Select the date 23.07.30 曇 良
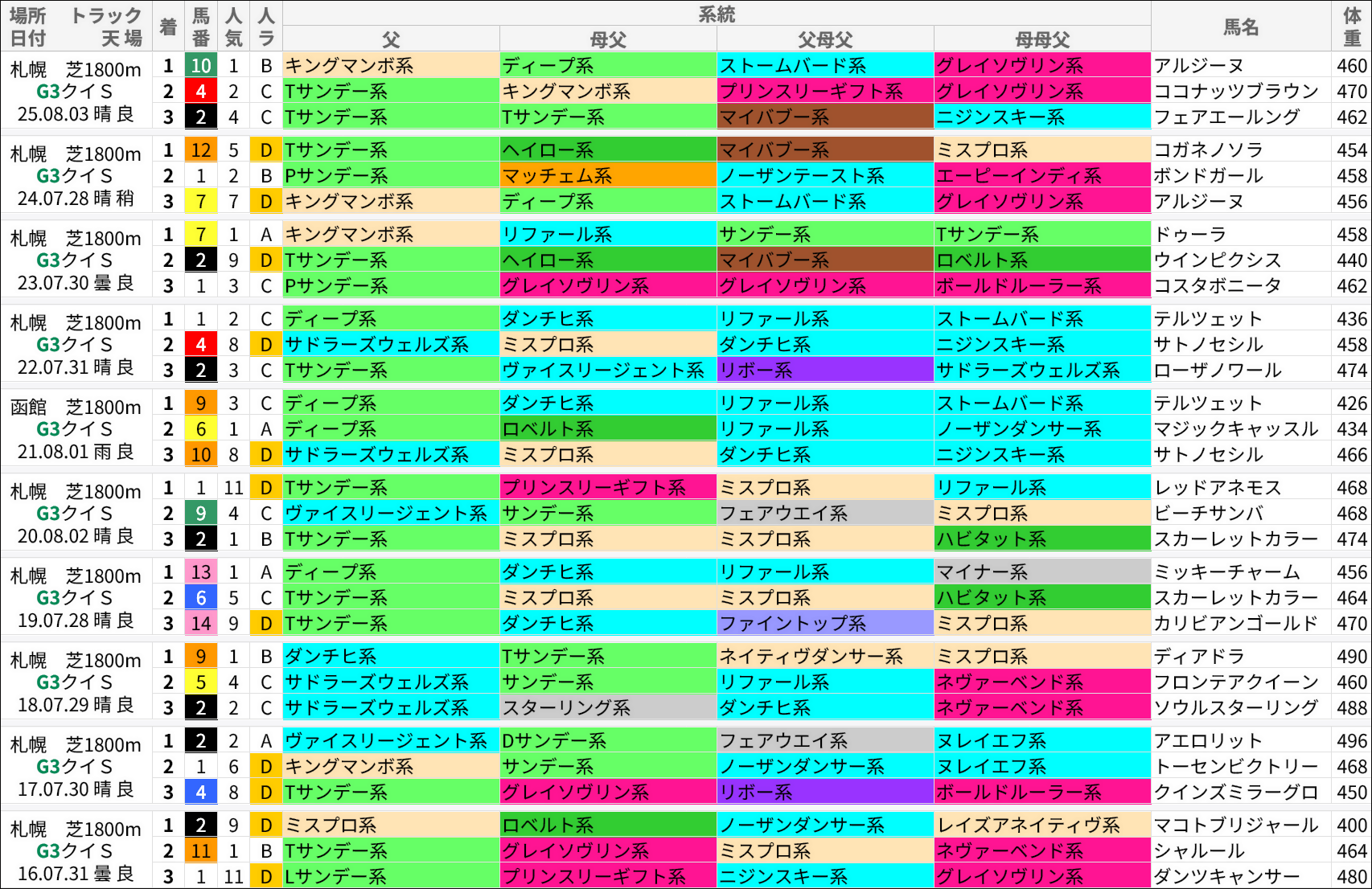The image size is (1372, 889). (76, 283)
